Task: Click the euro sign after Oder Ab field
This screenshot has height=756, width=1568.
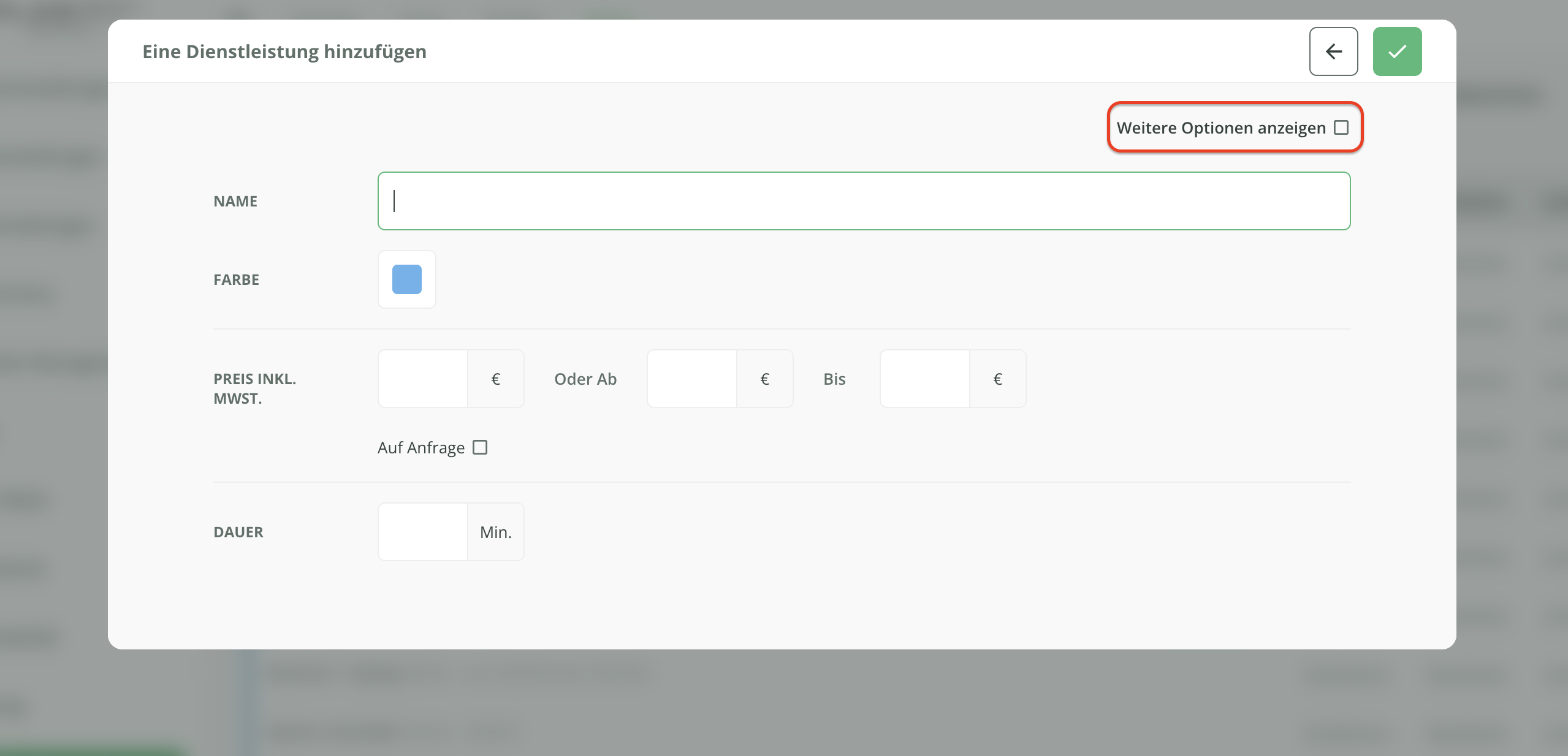Action: point(764,379)
